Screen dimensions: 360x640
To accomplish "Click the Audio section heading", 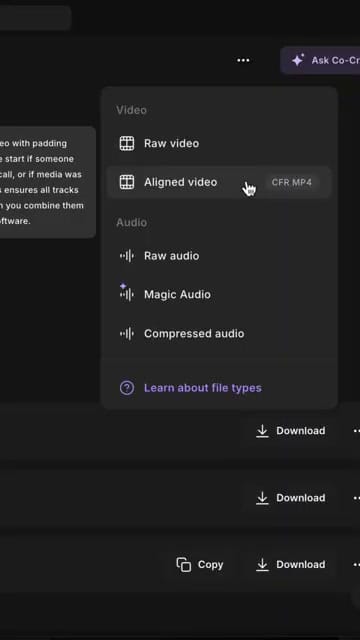I will click(x=131, y=222).
